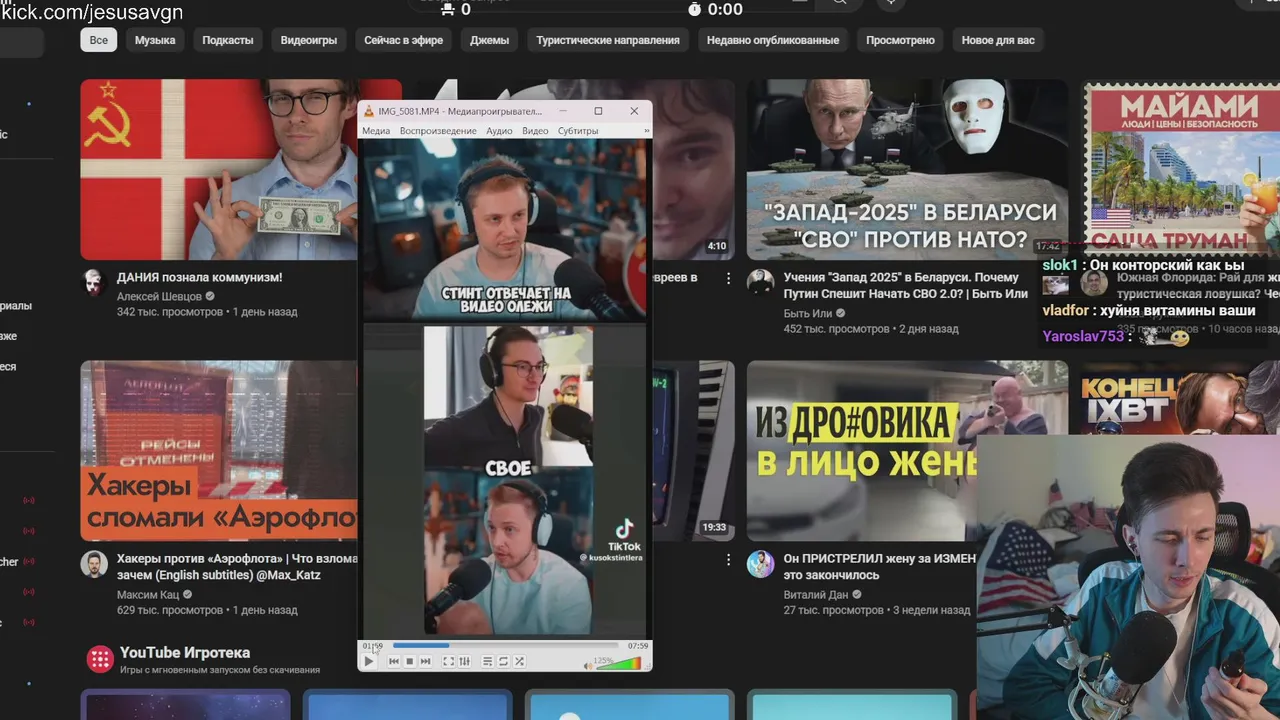
Task: Open the Медиа menu in VLC
Action: [x=376, y=131]
